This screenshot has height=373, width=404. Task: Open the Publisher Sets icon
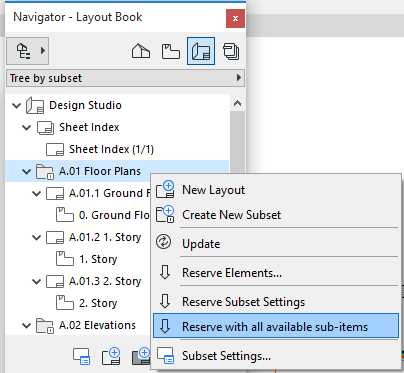coord(231,51)
